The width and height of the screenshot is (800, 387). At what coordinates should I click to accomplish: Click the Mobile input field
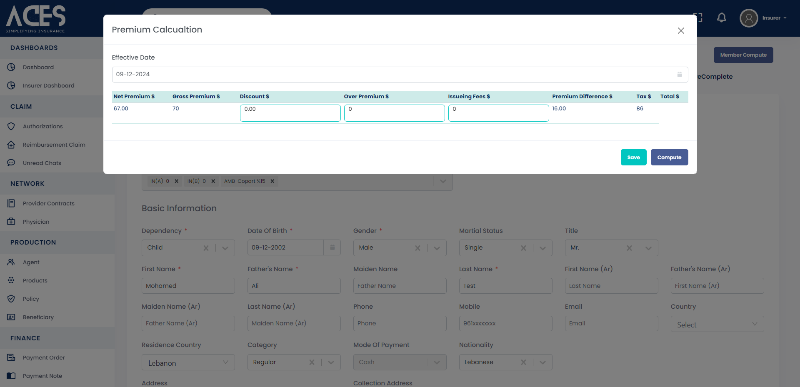pyautogui.click(x=506, y=324)
